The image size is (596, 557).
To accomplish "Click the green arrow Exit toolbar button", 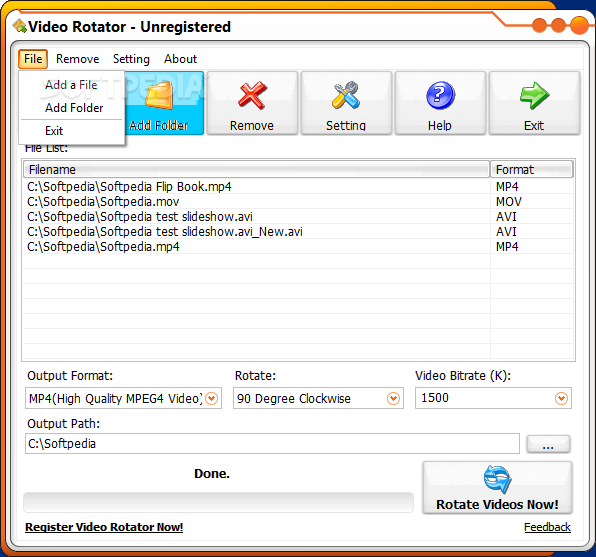I will [534, 103].
